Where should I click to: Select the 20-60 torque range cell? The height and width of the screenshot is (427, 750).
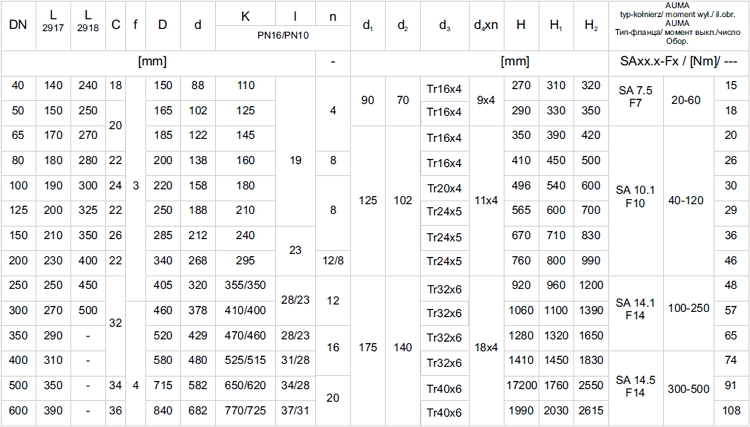[x=686, y=99]
